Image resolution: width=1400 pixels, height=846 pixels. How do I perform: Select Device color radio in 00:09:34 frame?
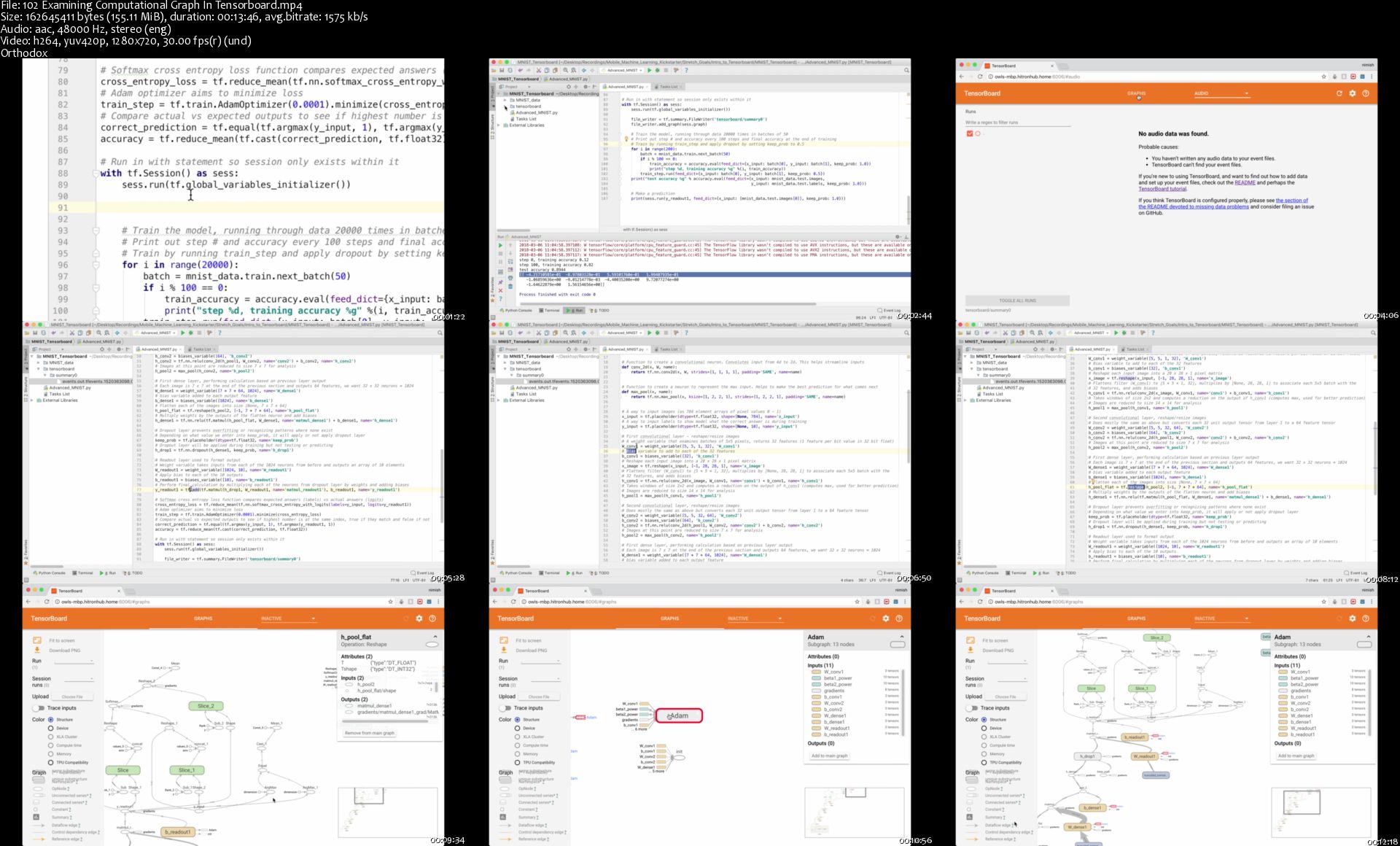coord(50,728)
